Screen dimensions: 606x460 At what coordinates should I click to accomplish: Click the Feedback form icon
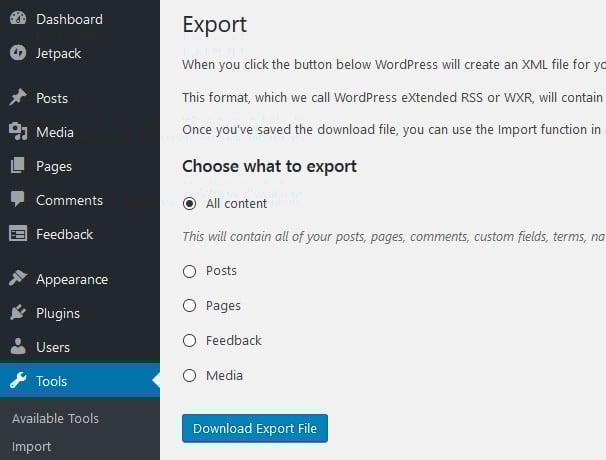click(18, 233)
